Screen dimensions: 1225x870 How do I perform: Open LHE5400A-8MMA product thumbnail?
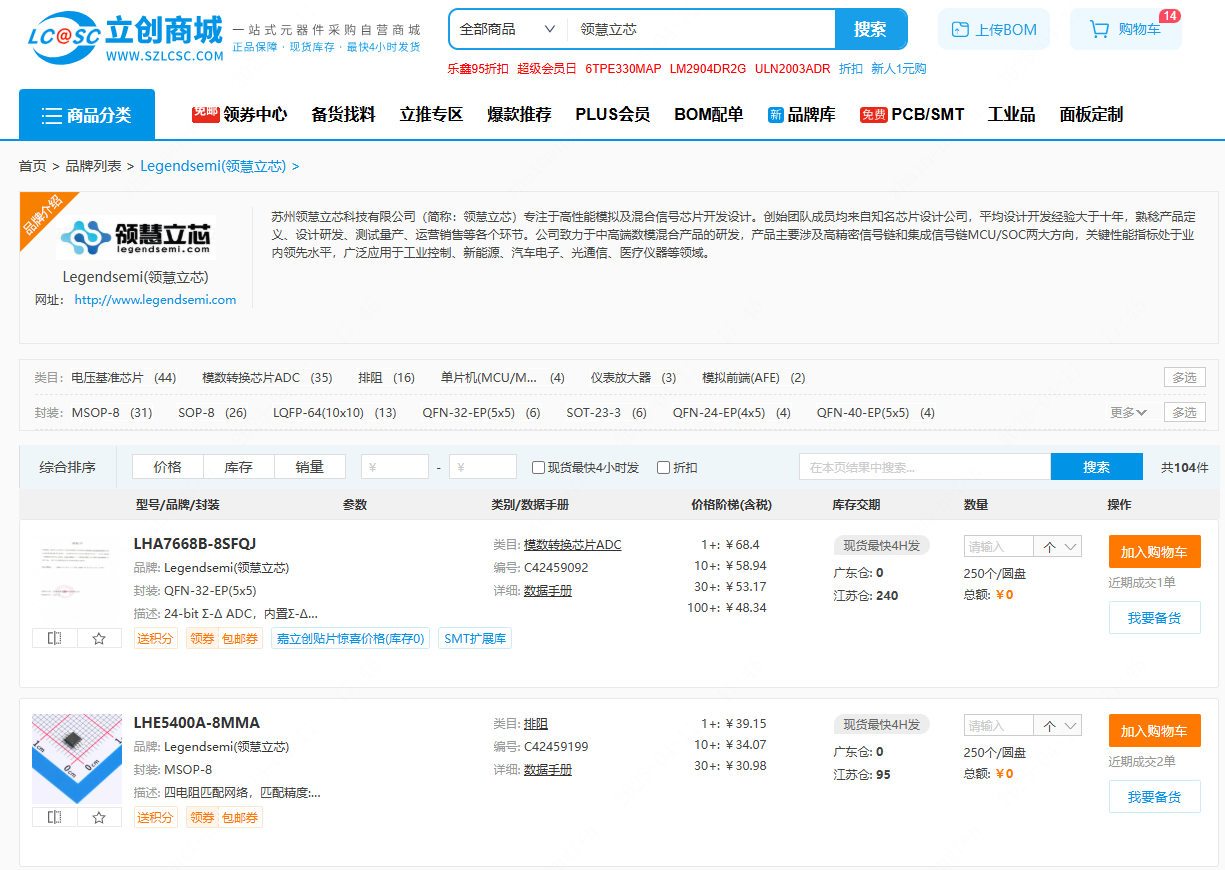click(x=77, y=759)
